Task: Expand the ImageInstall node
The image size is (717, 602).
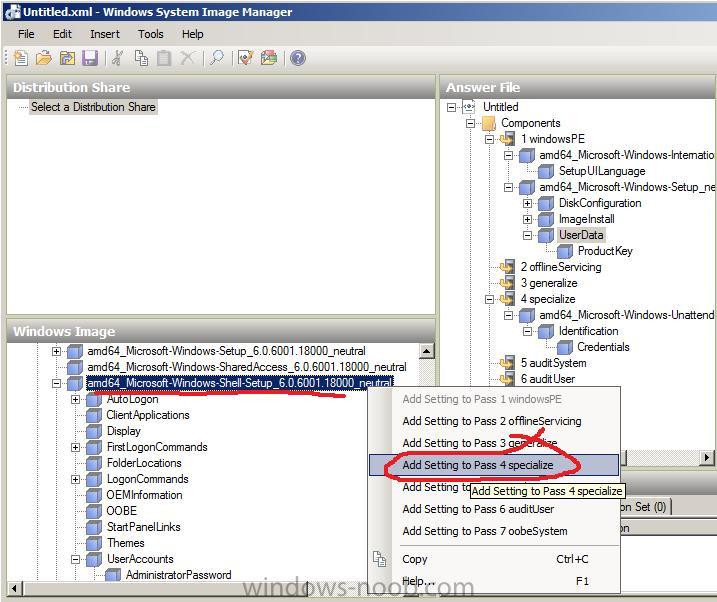Action: tap(527, 219)
